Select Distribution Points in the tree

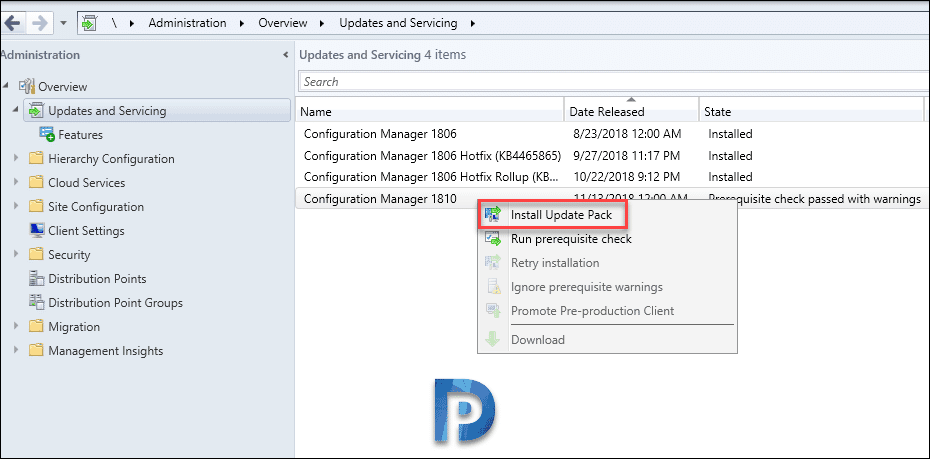[x=97, y=279]
